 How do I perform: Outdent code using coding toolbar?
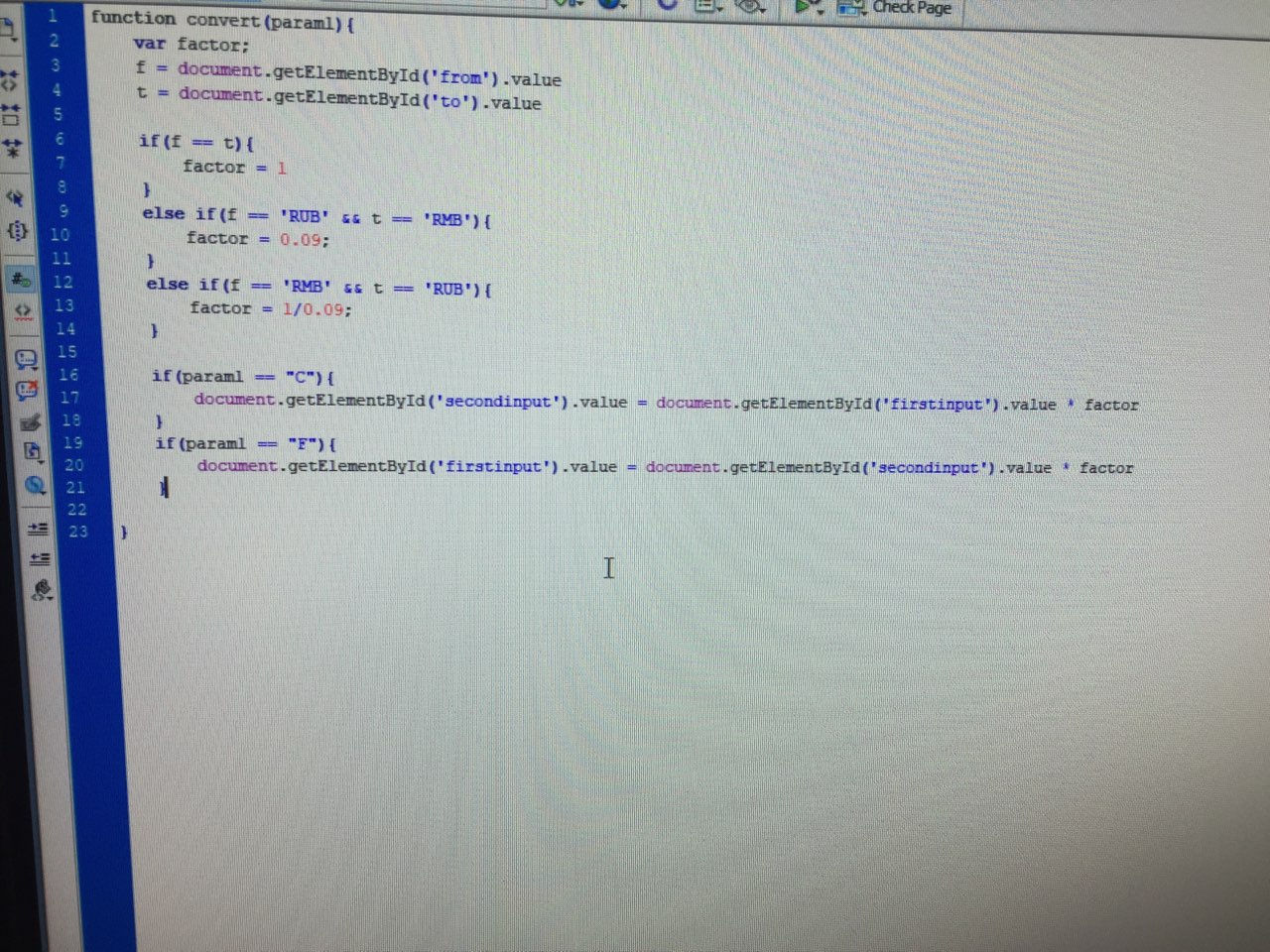pos(40,559)
